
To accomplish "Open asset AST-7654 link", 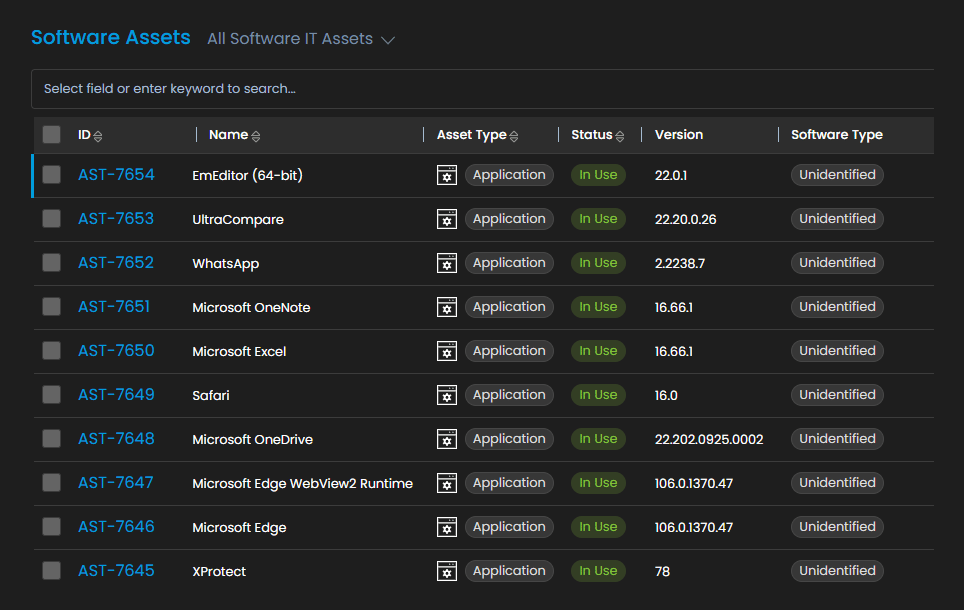I will [116, 175].
